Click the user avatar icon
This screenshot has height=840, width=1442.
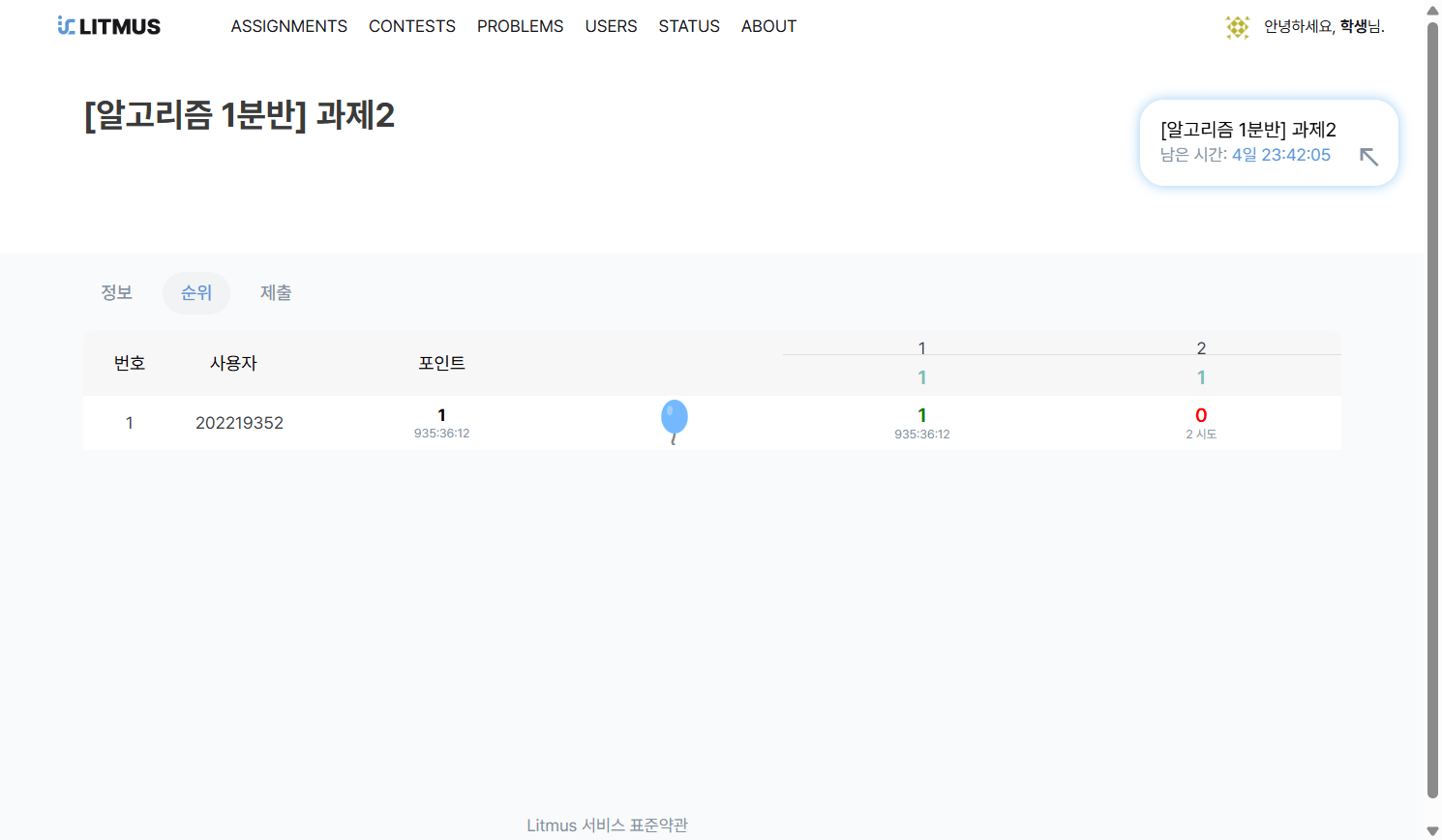[1237, 27]
